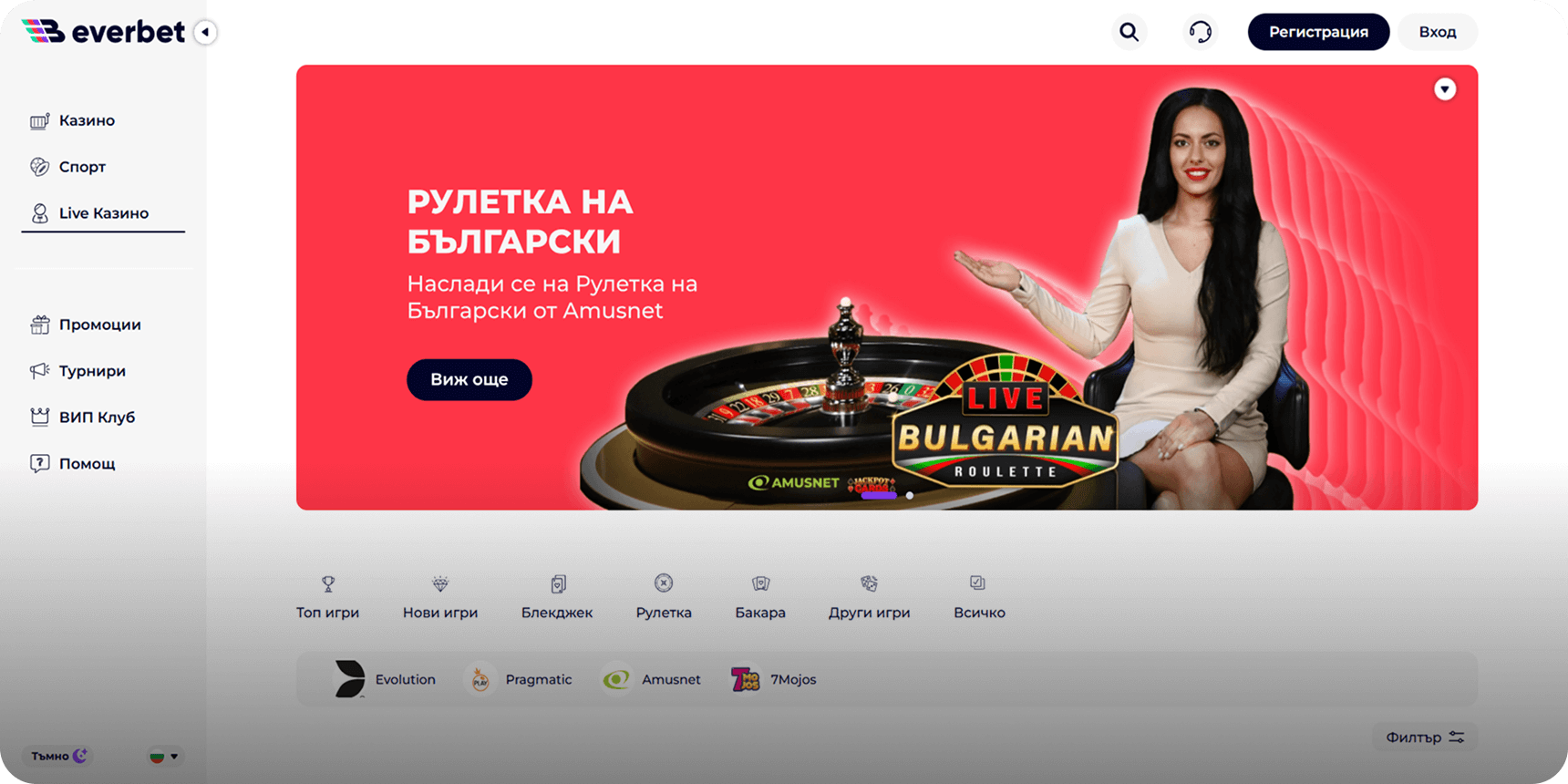Switch to the Рулетка category tab
Screen dimensions: 1568x784
(664, 597)
